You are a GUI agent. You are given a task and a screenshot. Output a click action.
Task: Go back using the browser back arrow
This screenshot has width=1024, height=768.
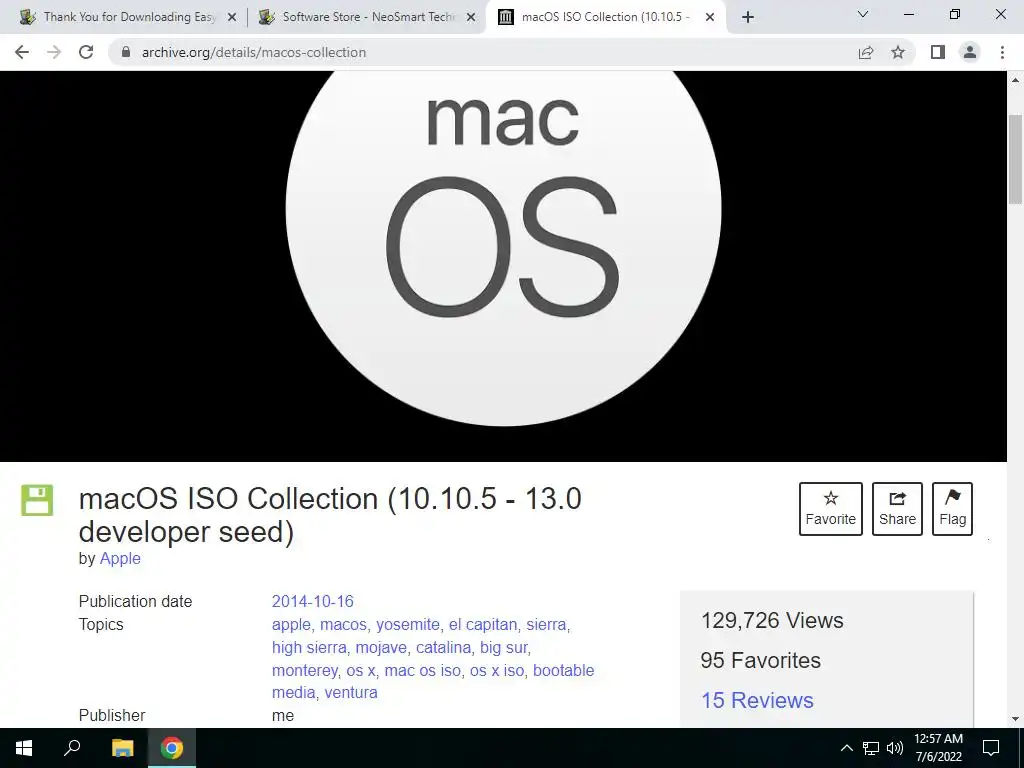(x=22, y=52)
